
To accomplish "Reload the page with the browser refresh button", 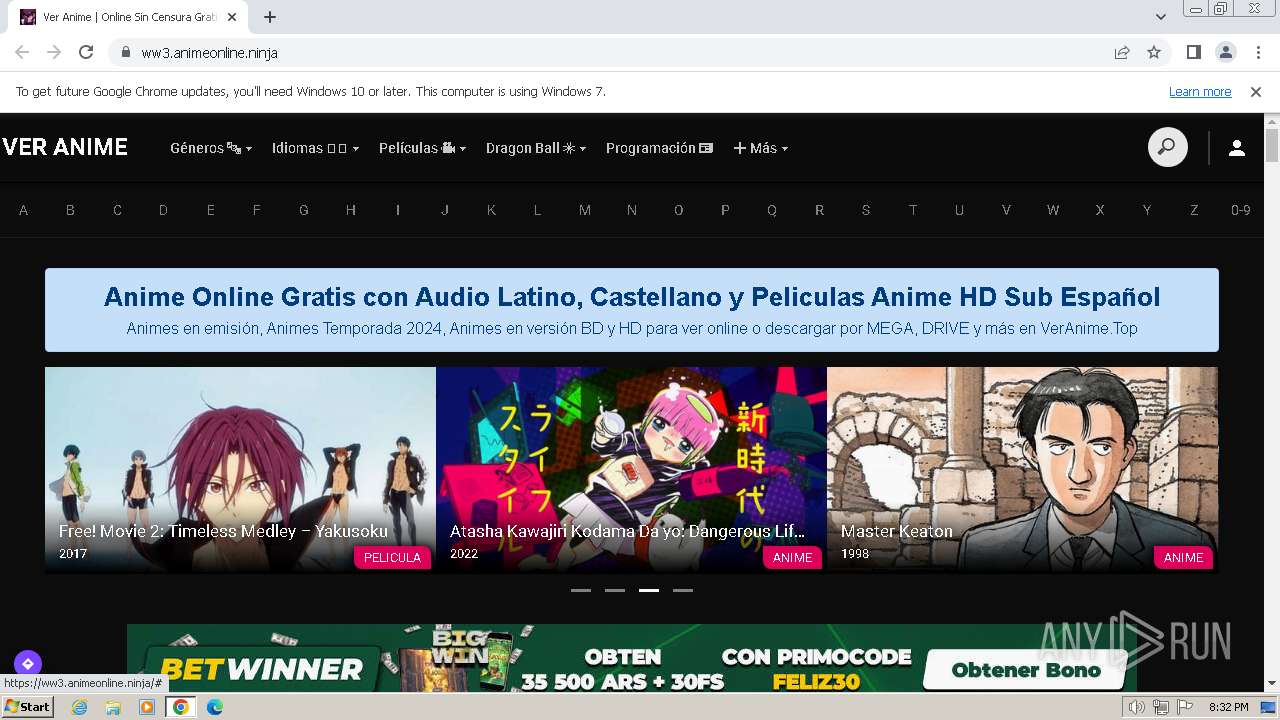I will 86,52.
